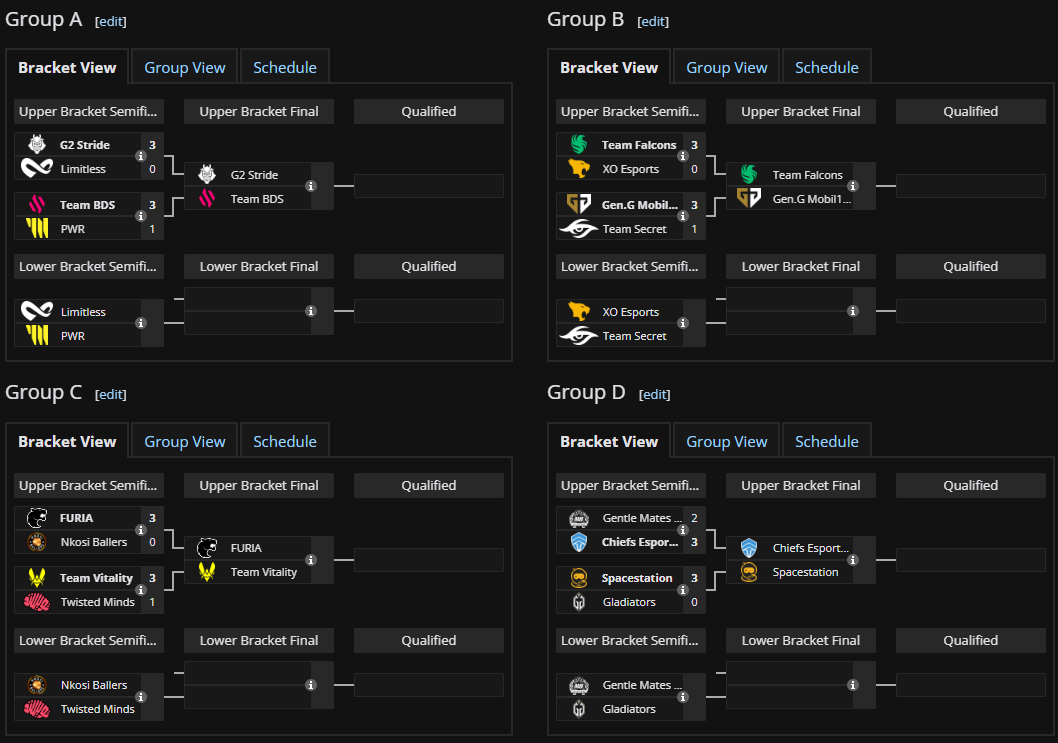
Task: Click Team BDS in Group A Upper Bracket Final
Action: coord(257,199)
